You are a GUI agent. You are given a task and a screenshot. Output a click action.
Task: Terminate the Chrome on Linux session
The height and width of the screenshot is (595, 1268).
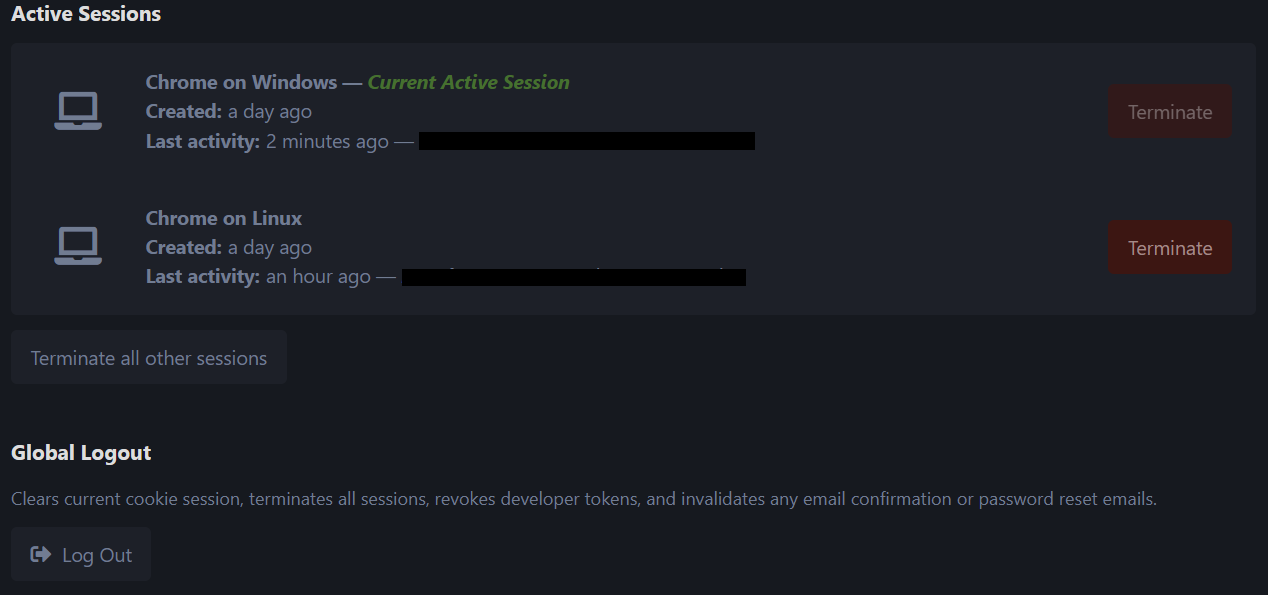click(1170, 248)
